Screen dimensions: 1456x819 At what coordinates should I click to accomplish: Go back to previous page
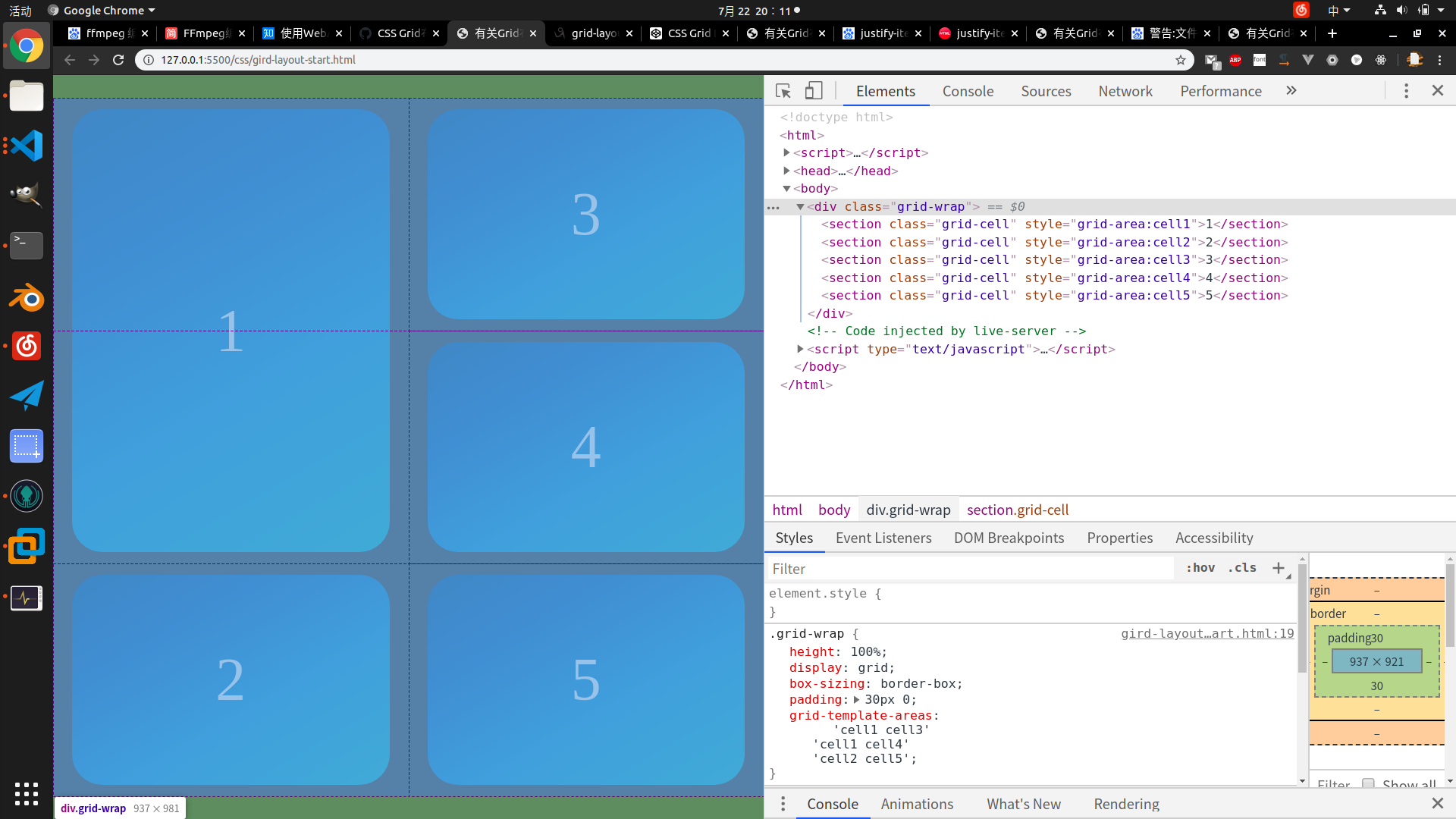click(70, 60)
